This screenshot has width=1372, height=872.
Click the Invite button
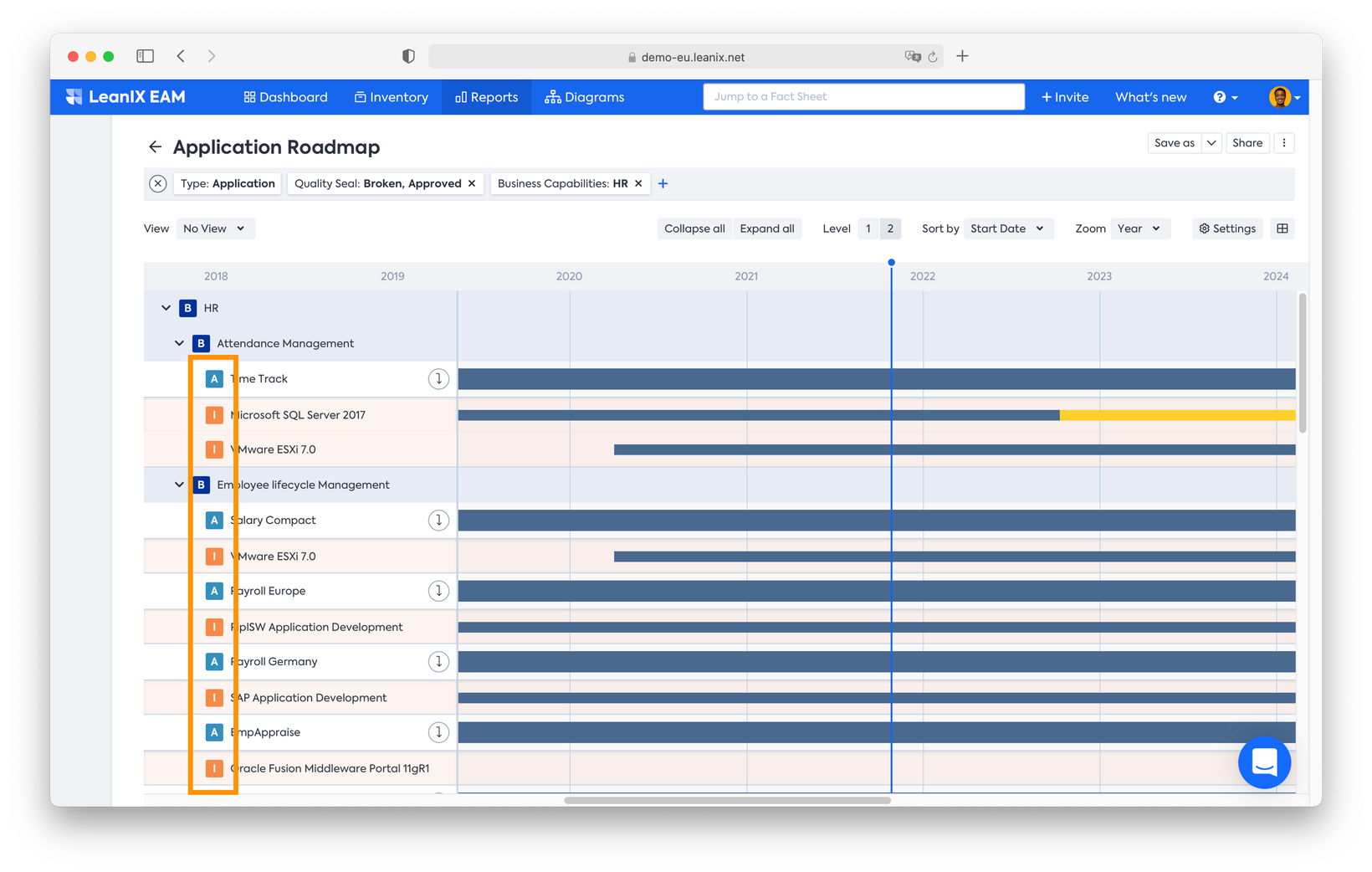[1065, 97]
